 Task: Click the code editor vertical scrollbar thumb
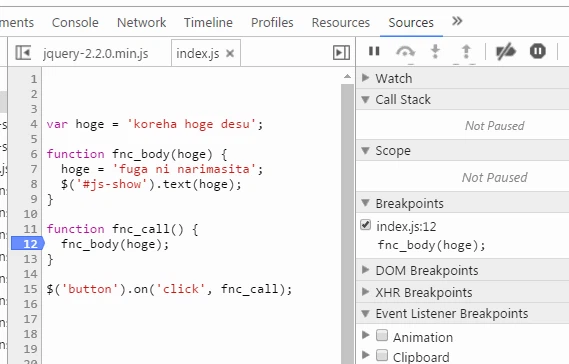coord(347,224)
